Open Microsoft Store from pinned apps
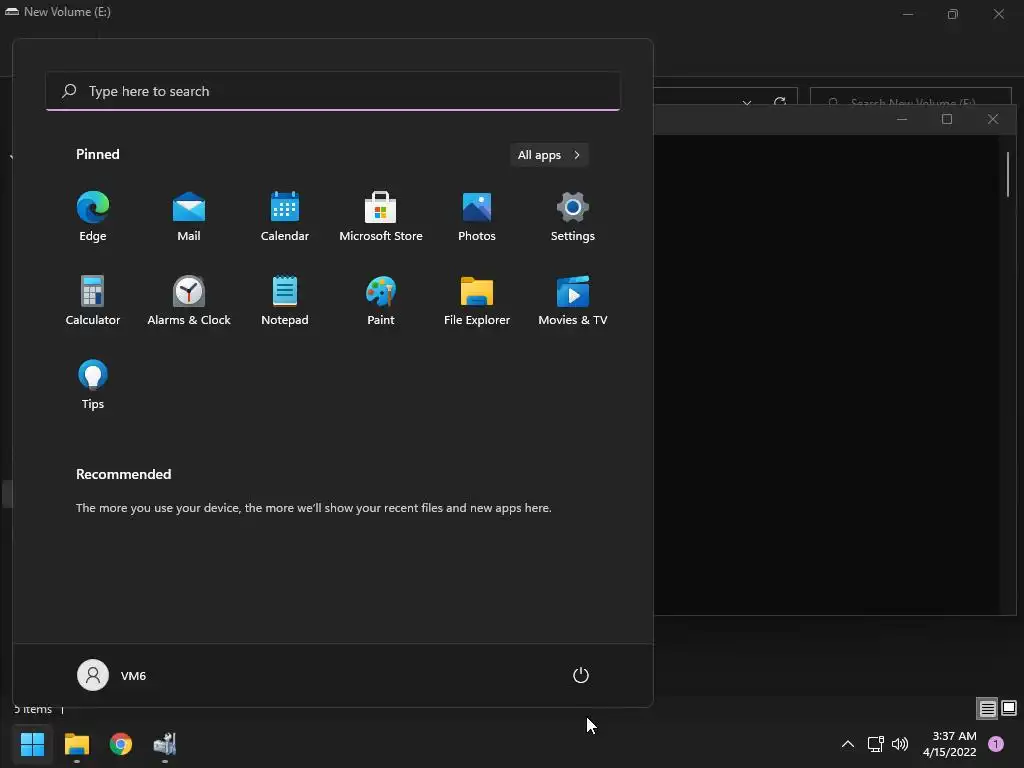Screen dimensions: 1024x768 point(381,216)
